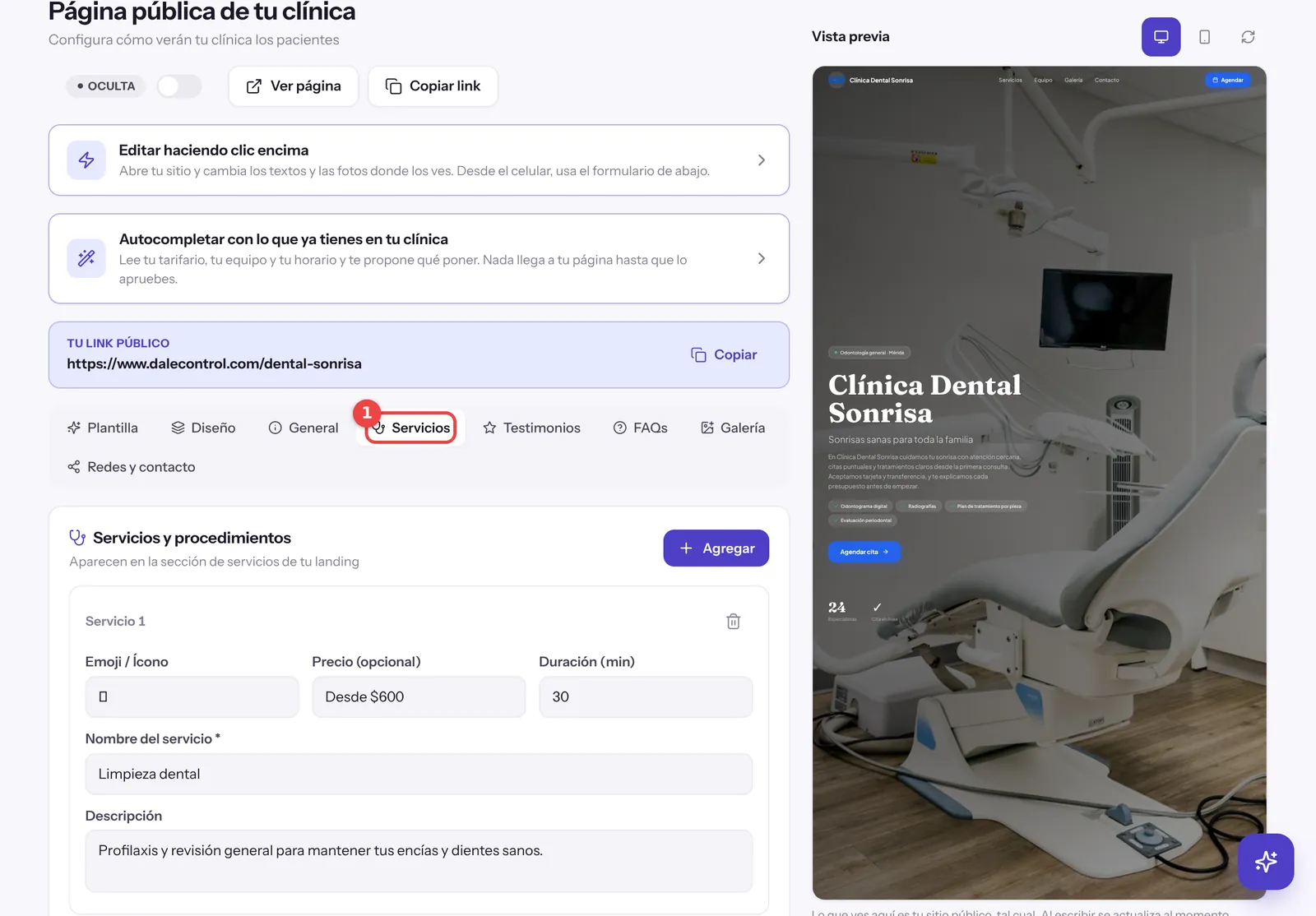The width and height of the screenshot is (1316, 916).
Task: Switch preview to mobile view
Action: pyautogui.click(x=1204, y=37)
